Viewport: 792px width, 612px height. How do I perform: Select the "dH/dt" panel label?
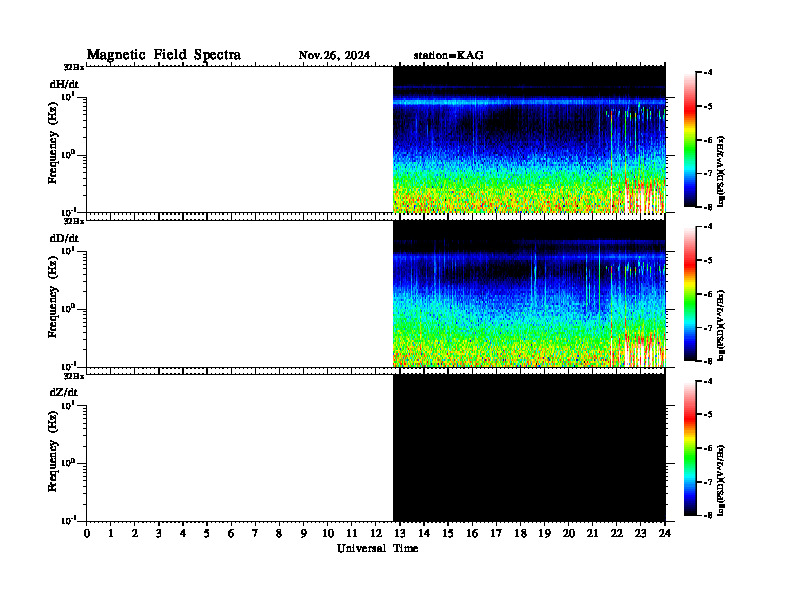point(64,84)
